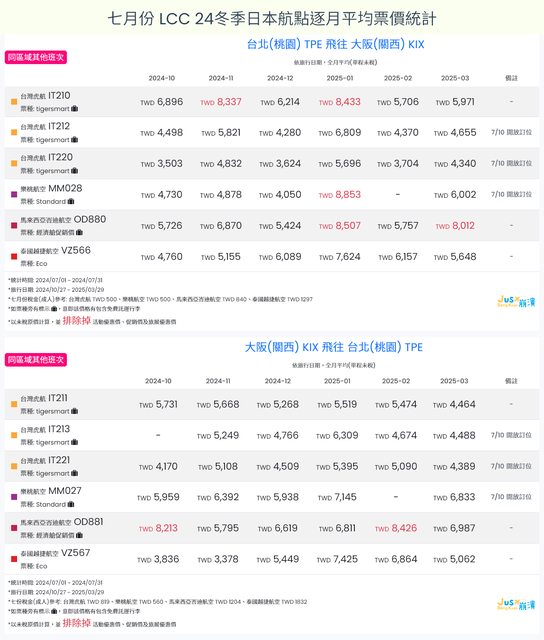Click the JusX logo in the upper table
The image size is (544, 640).
[x=516, y=302]
